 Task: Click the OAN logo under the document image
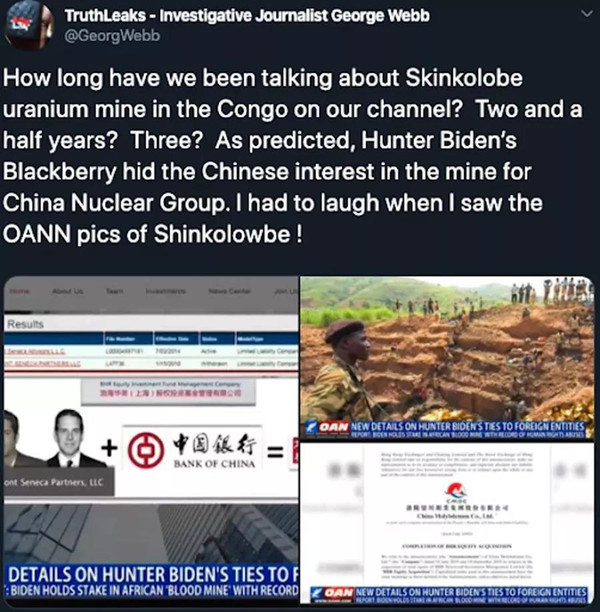pos(333,594)
